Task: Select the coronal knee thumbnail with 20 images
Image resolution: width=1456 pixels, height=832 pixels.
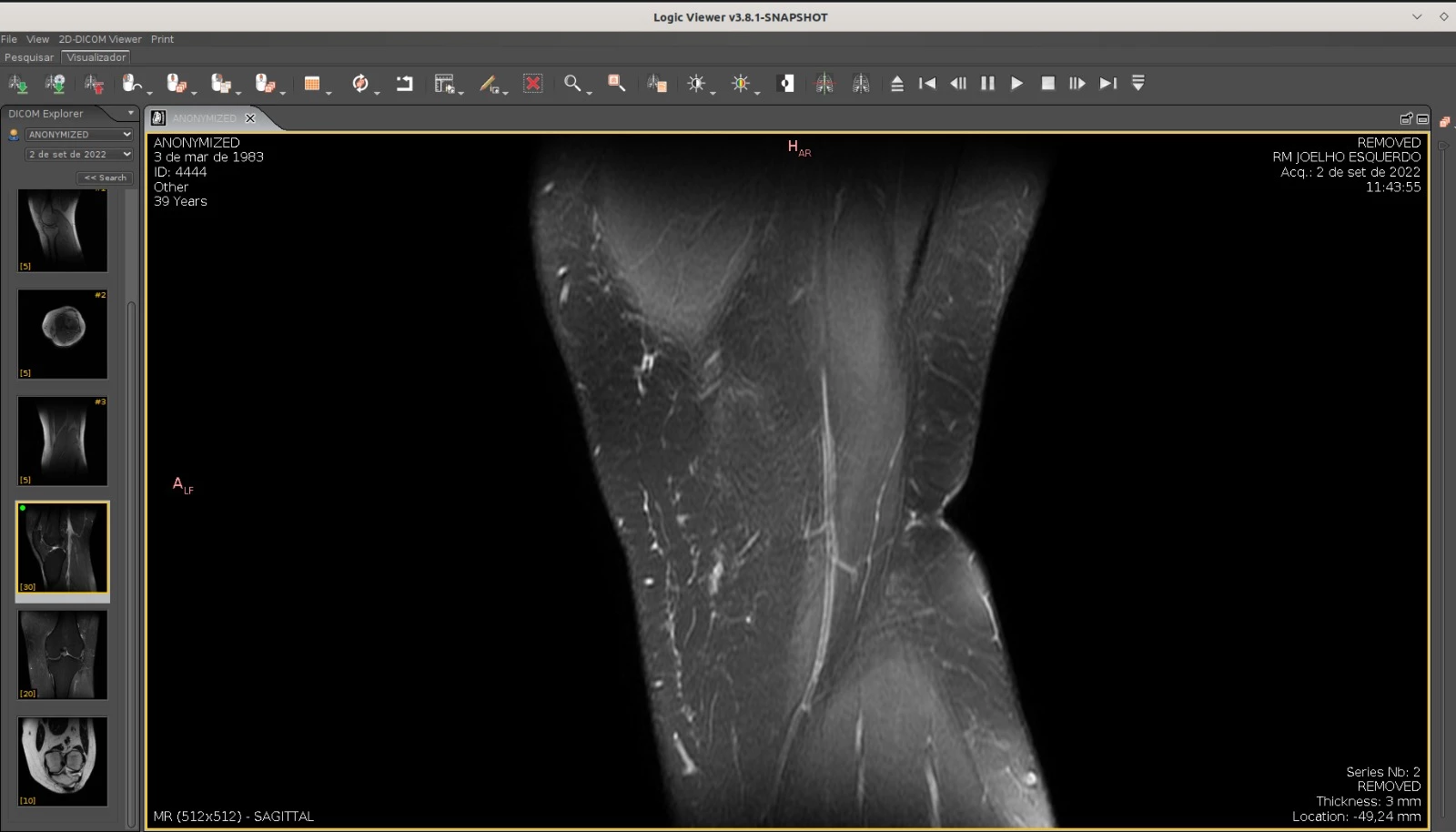Action: 63,654
